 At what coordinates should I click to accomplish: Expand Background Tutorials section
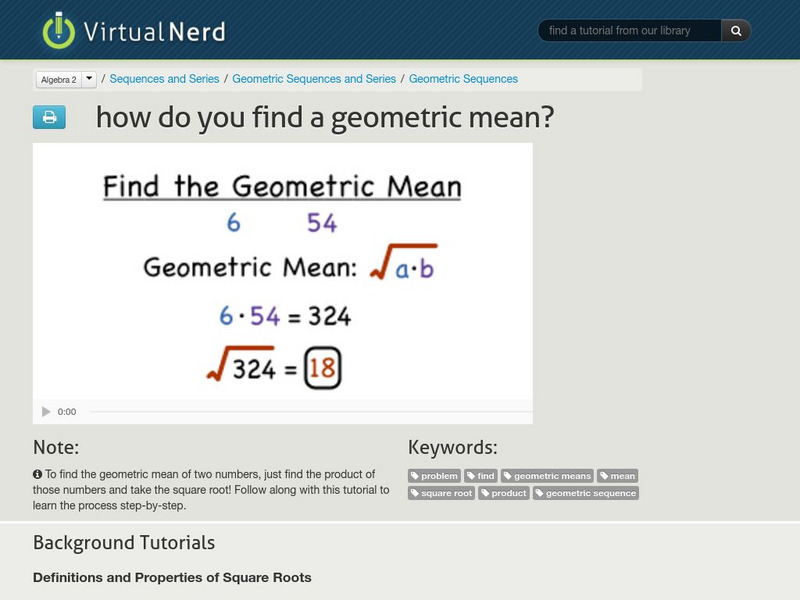122,543
